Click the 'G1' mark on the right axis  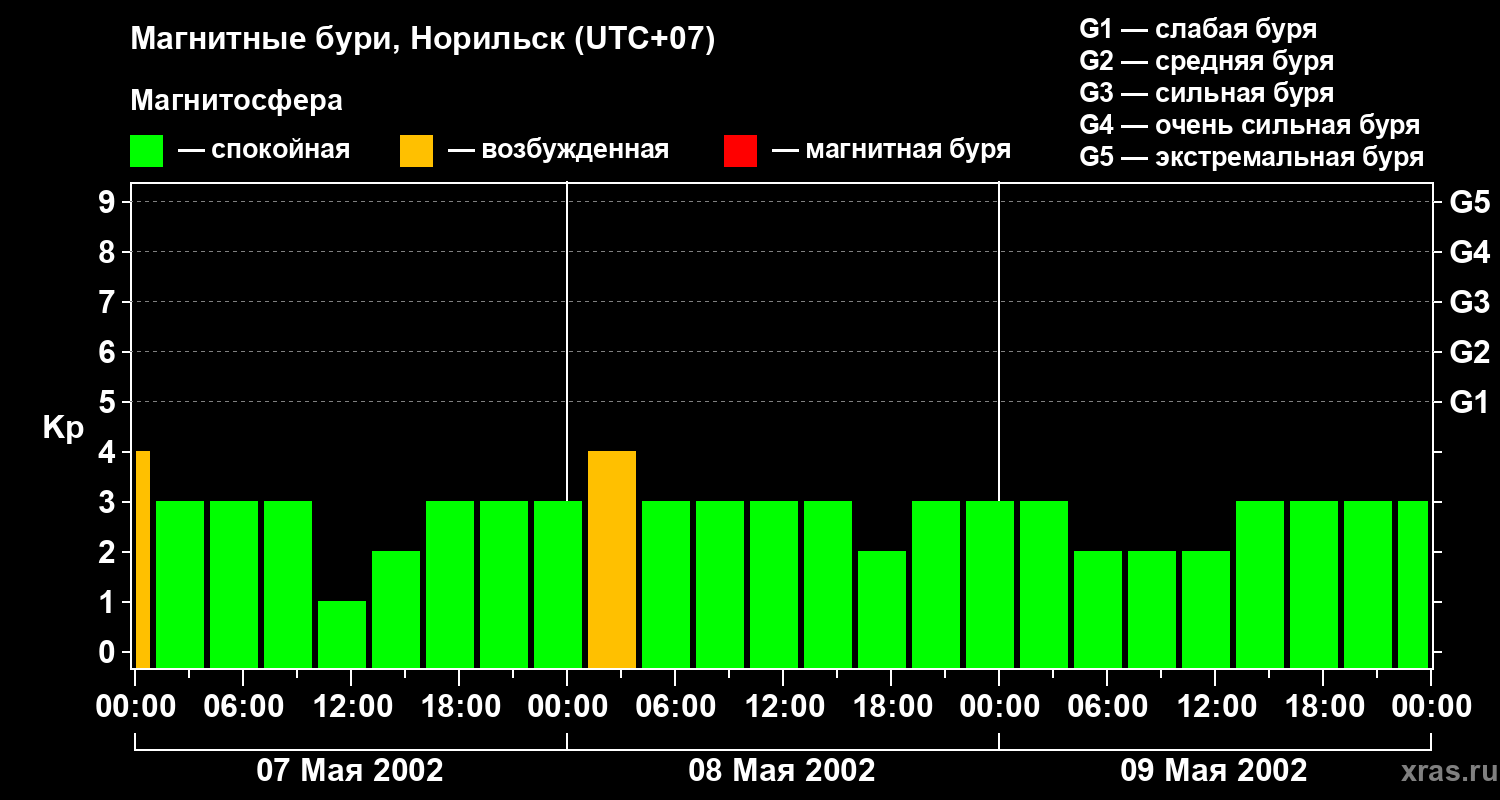[x=1470, y=402]
